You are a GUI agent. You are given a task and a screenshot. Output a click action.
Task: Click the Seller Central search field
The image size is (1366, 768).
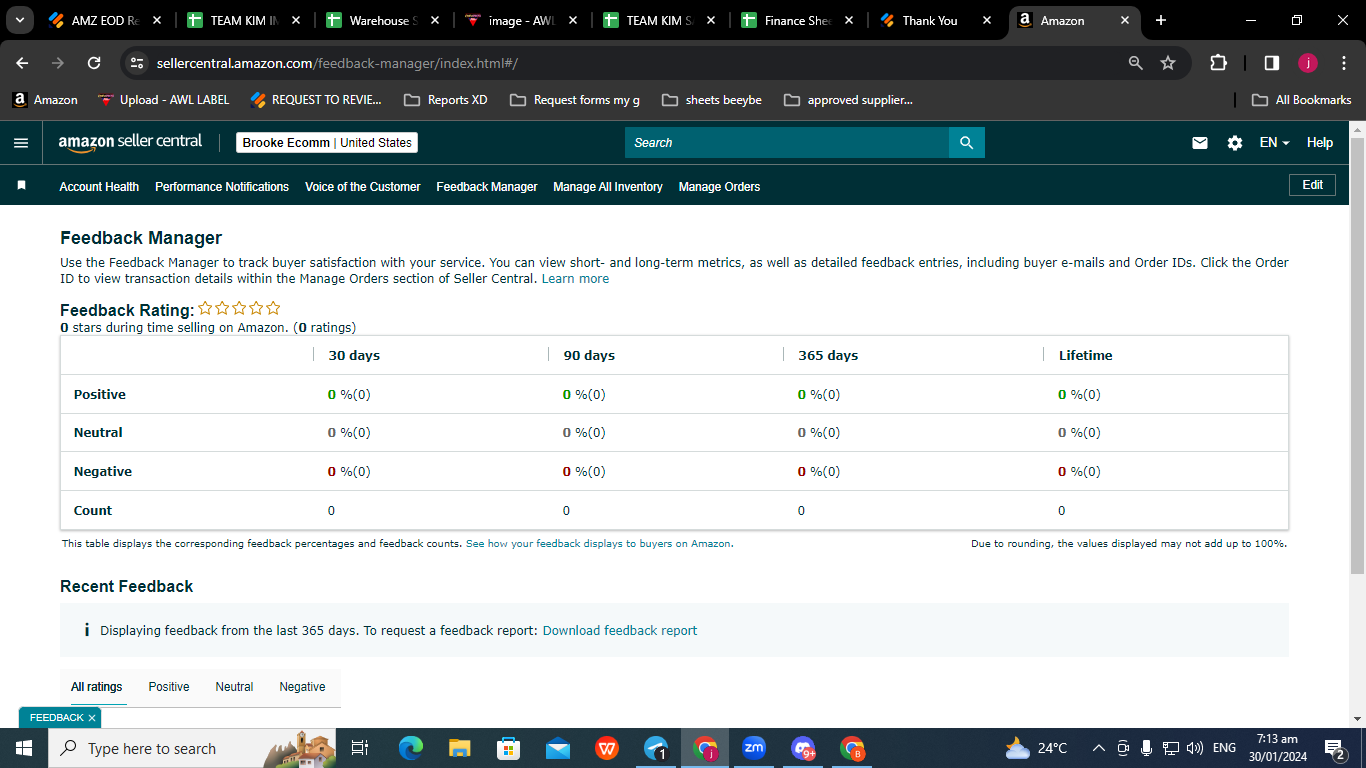[787, 143]
